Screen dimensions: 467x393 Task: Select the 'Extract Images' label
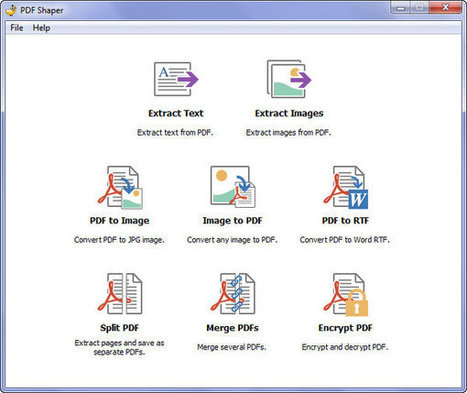pyautogui.click(x=289, y=113)
